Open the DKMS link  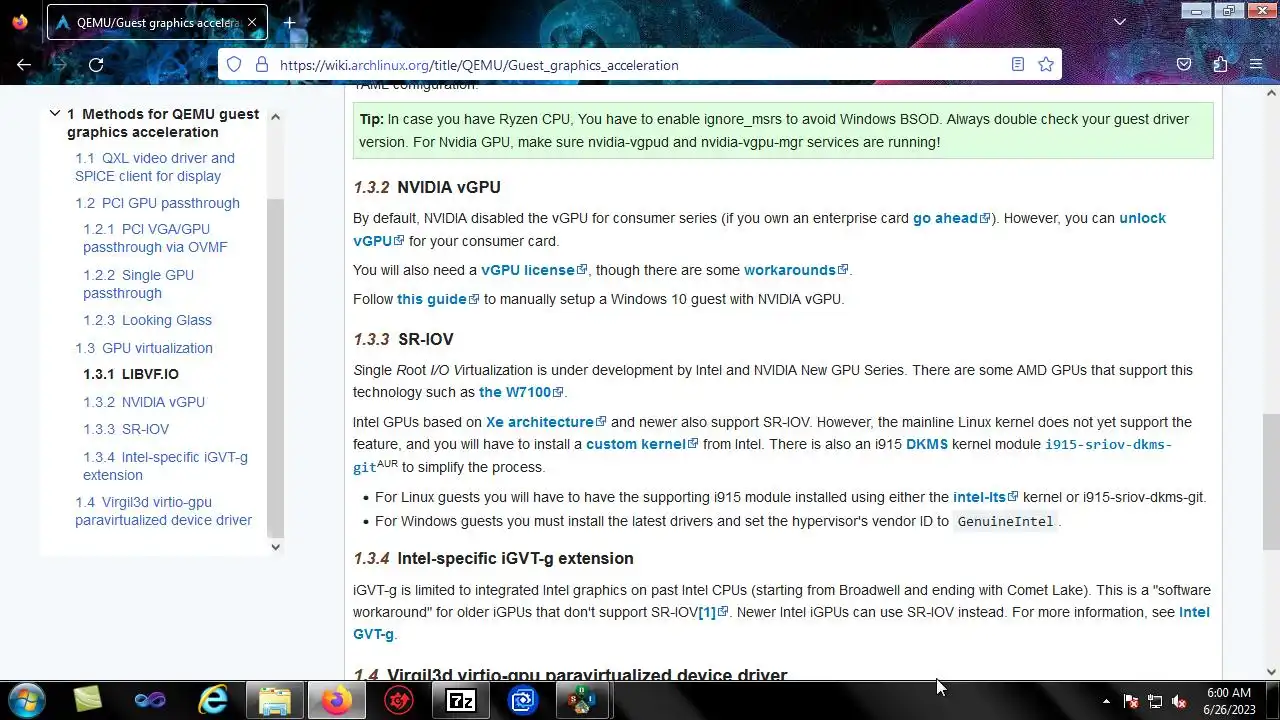[927, 444]
